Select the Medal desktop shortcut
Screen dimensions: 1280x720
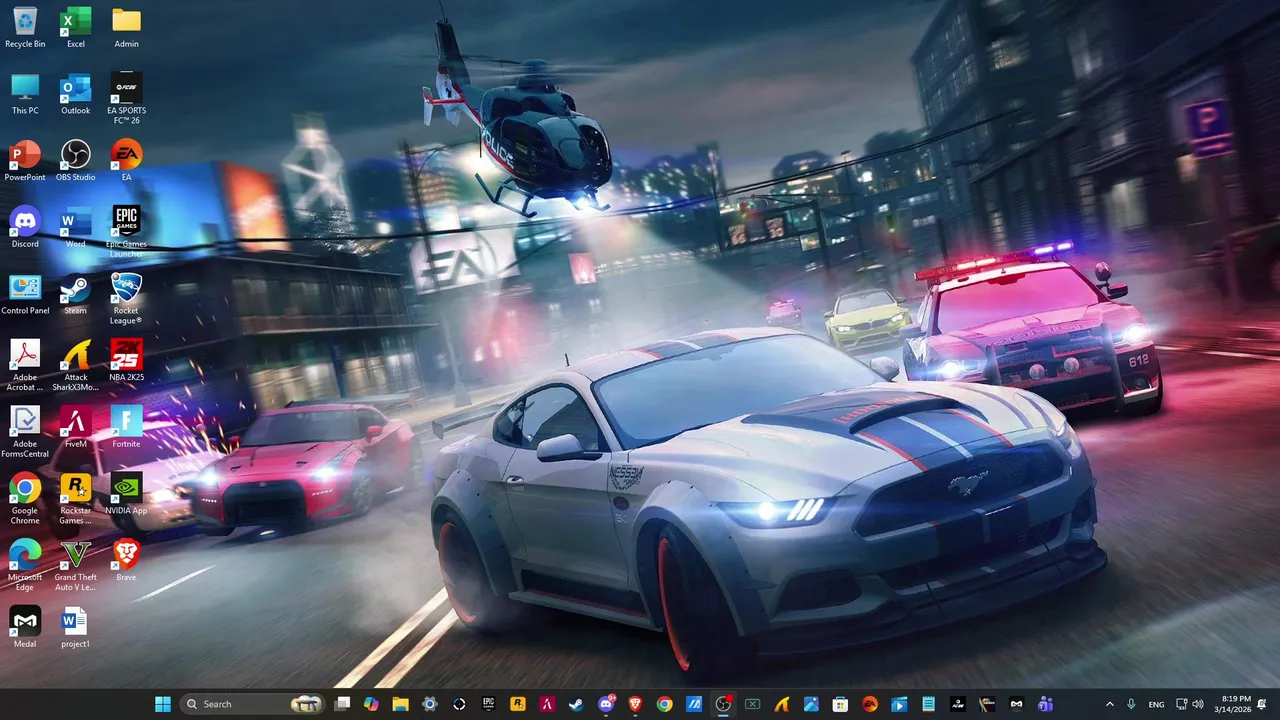click(x=25, y=627)
